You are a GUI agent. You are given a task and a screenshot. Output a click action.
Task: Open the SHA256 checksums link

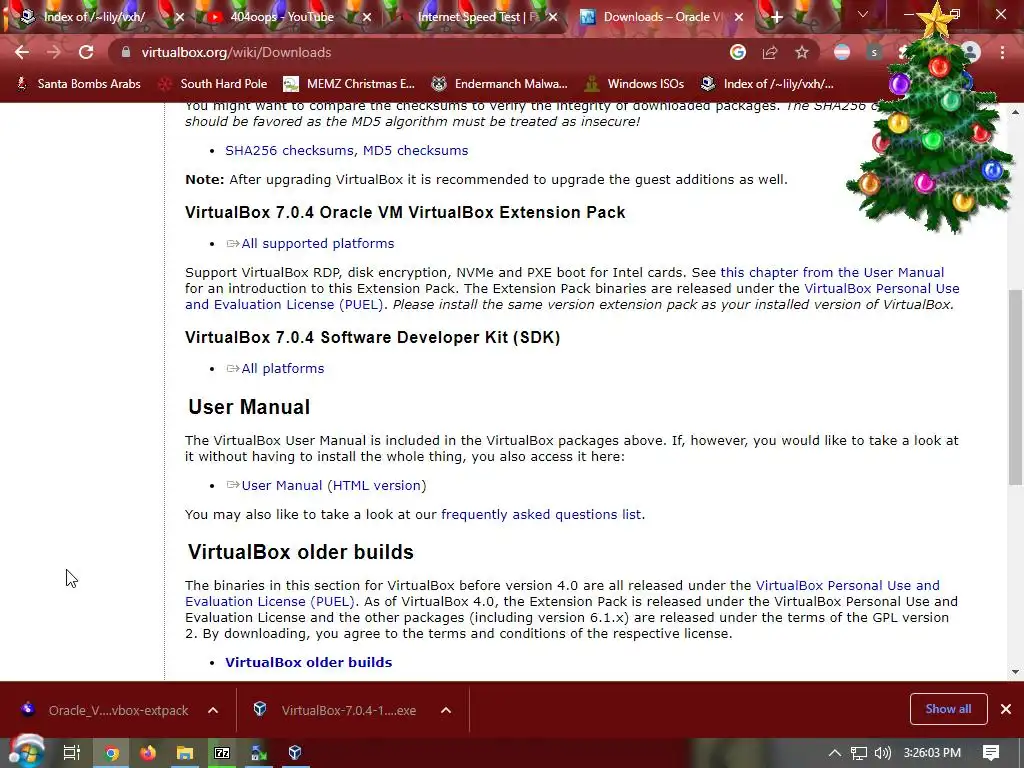click(x=289, y=150)
